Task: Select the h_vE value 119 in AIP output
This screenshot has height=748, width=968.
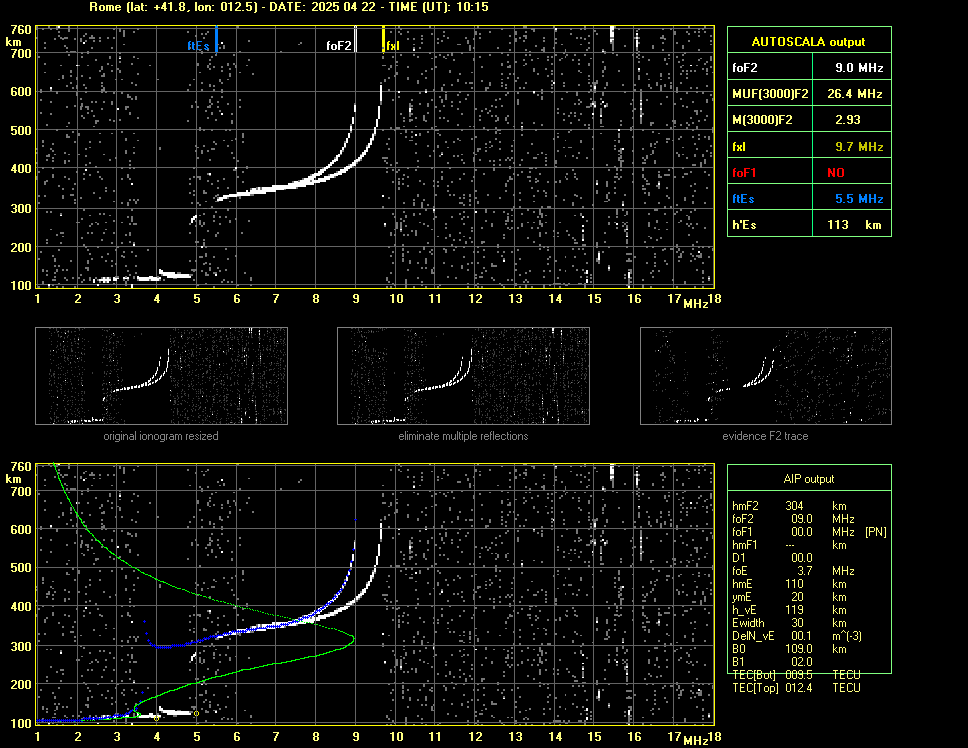Action: point(794,610)
